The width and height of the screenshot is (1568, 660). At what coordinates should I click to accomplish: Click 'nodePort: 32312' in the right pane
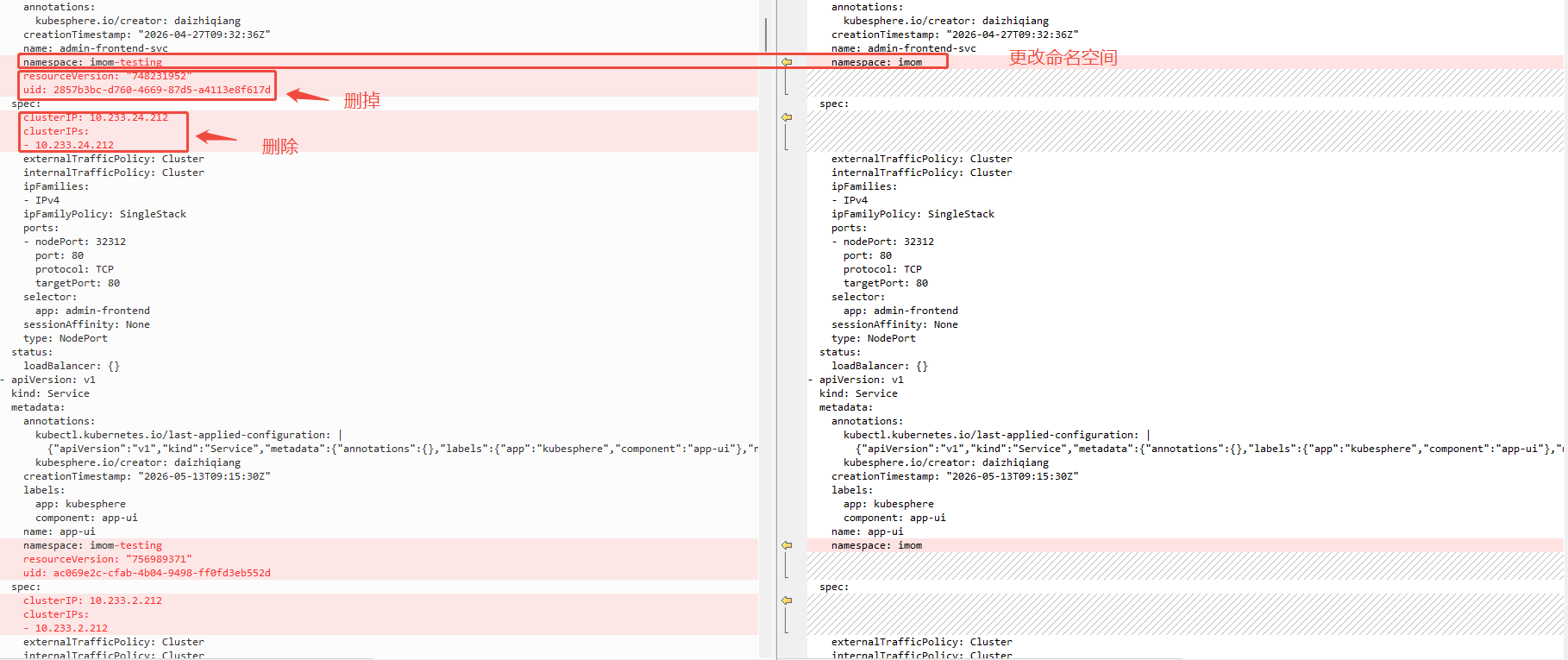click(x=888, y=242)
